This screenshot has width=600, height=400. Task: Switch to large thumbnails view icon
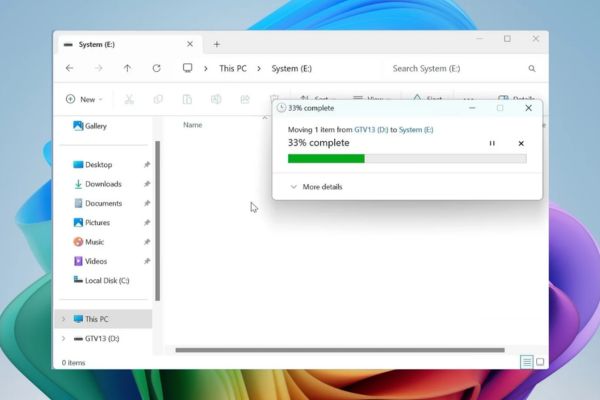tap(540, 362)
